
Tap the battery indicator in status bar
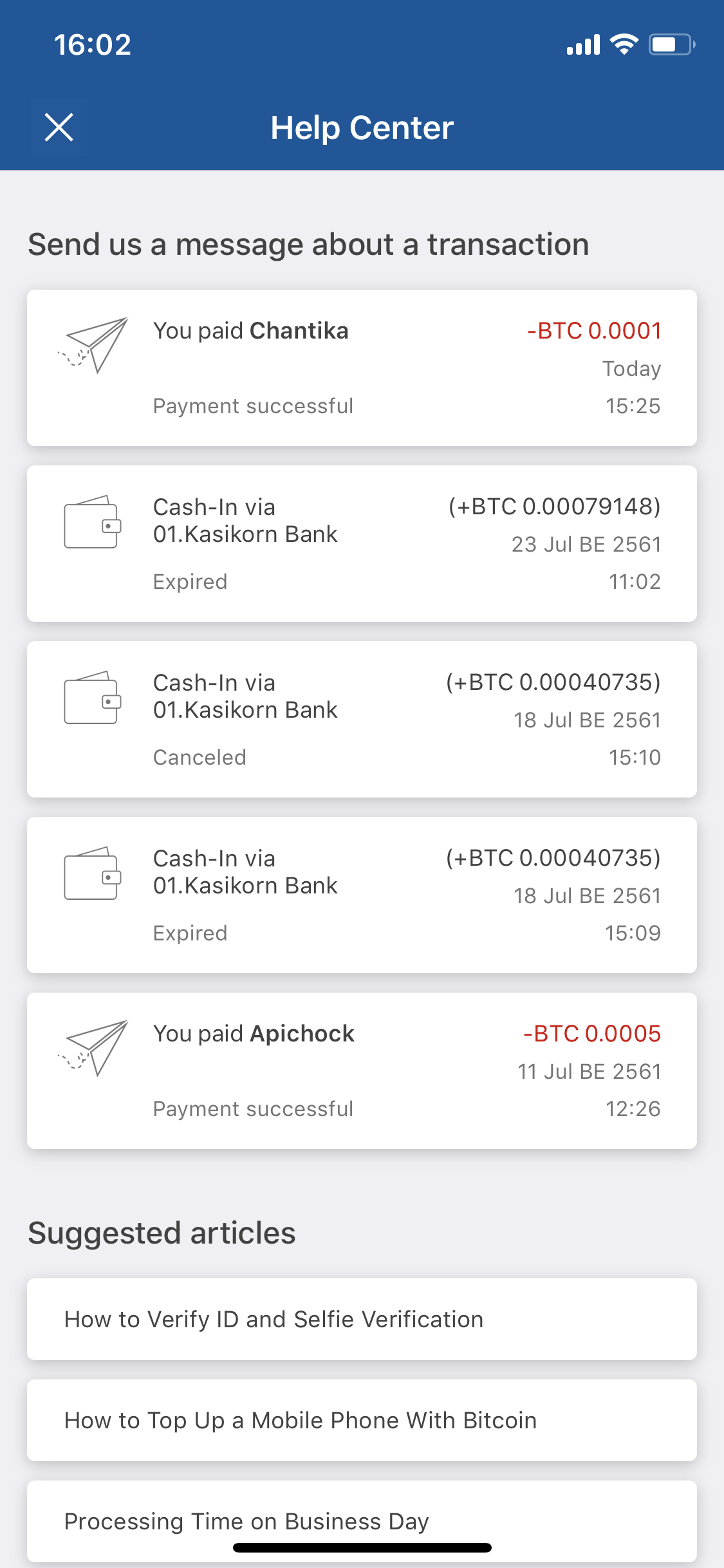[672, 44]
